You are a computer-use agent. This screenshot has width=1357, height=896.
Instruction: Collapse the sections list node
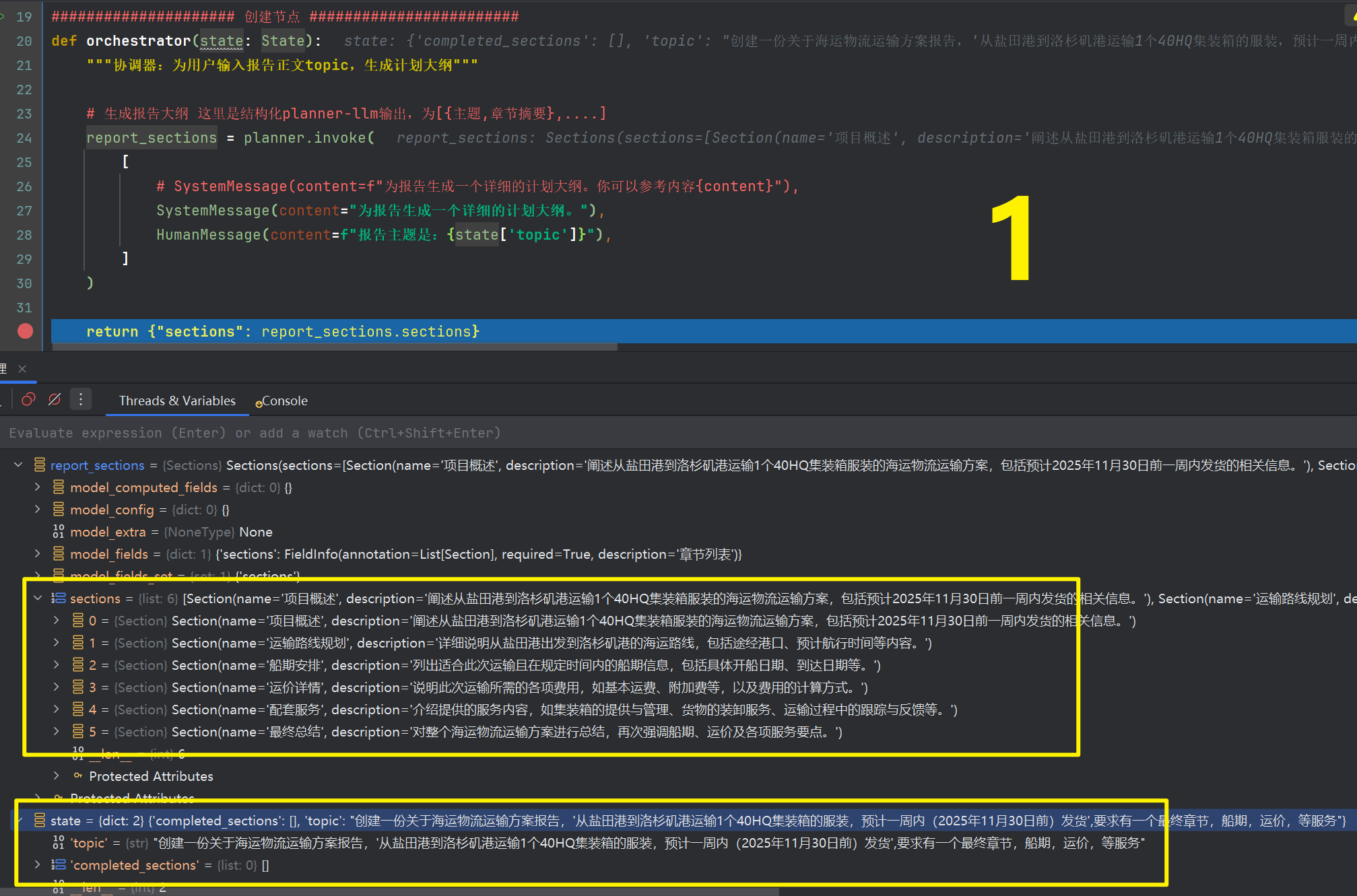[38, 598]
